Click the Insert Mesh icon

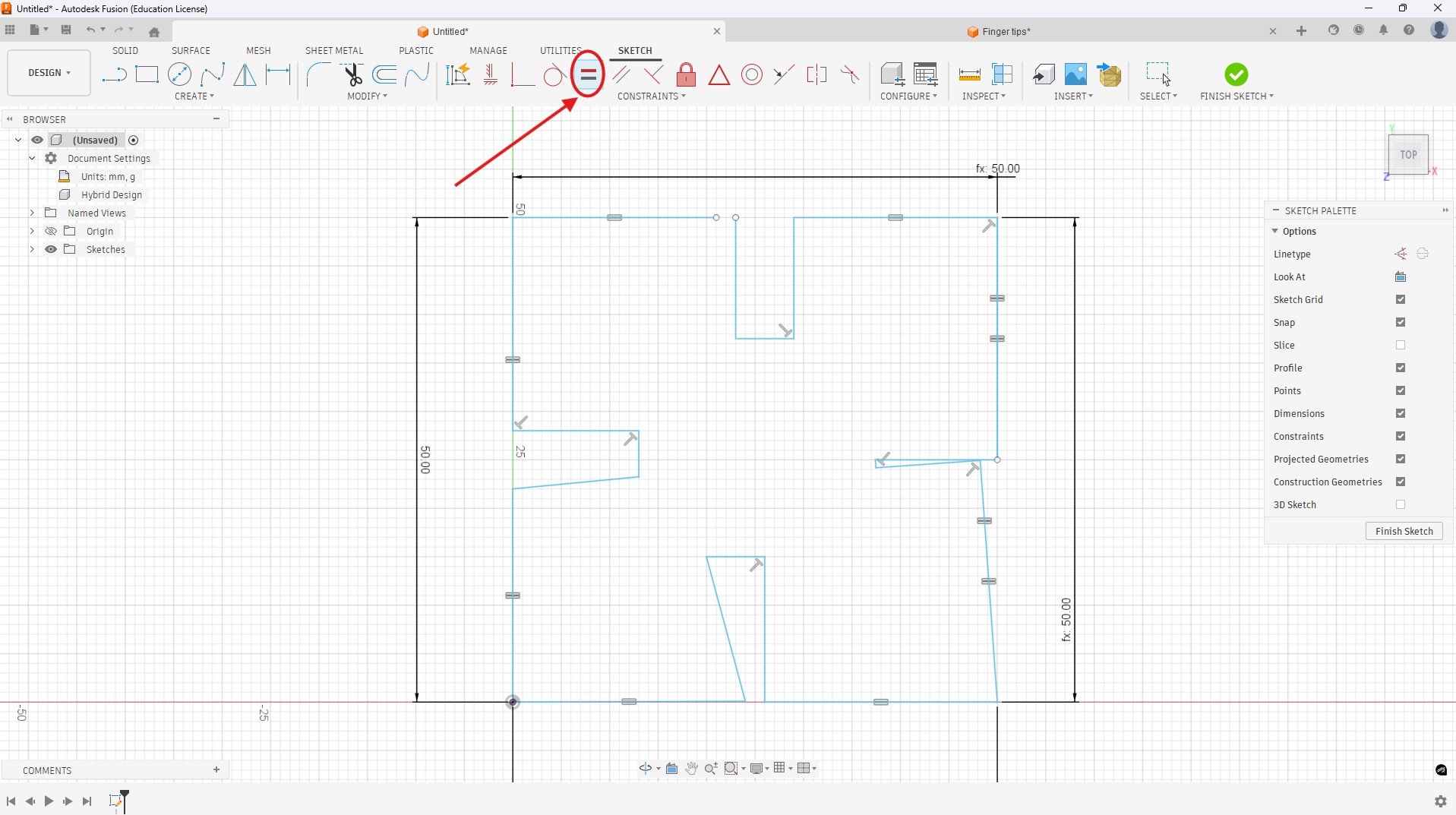[x=1110, y=74]
